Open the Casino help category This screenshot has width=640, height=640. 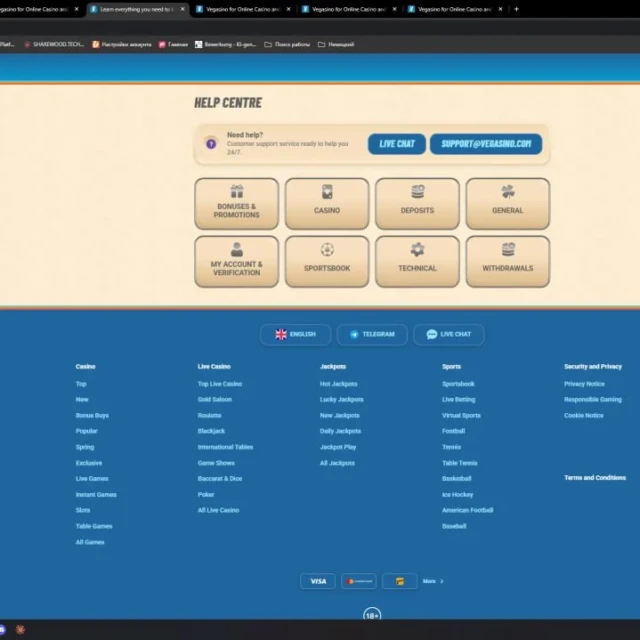click(x=327, y=204)
